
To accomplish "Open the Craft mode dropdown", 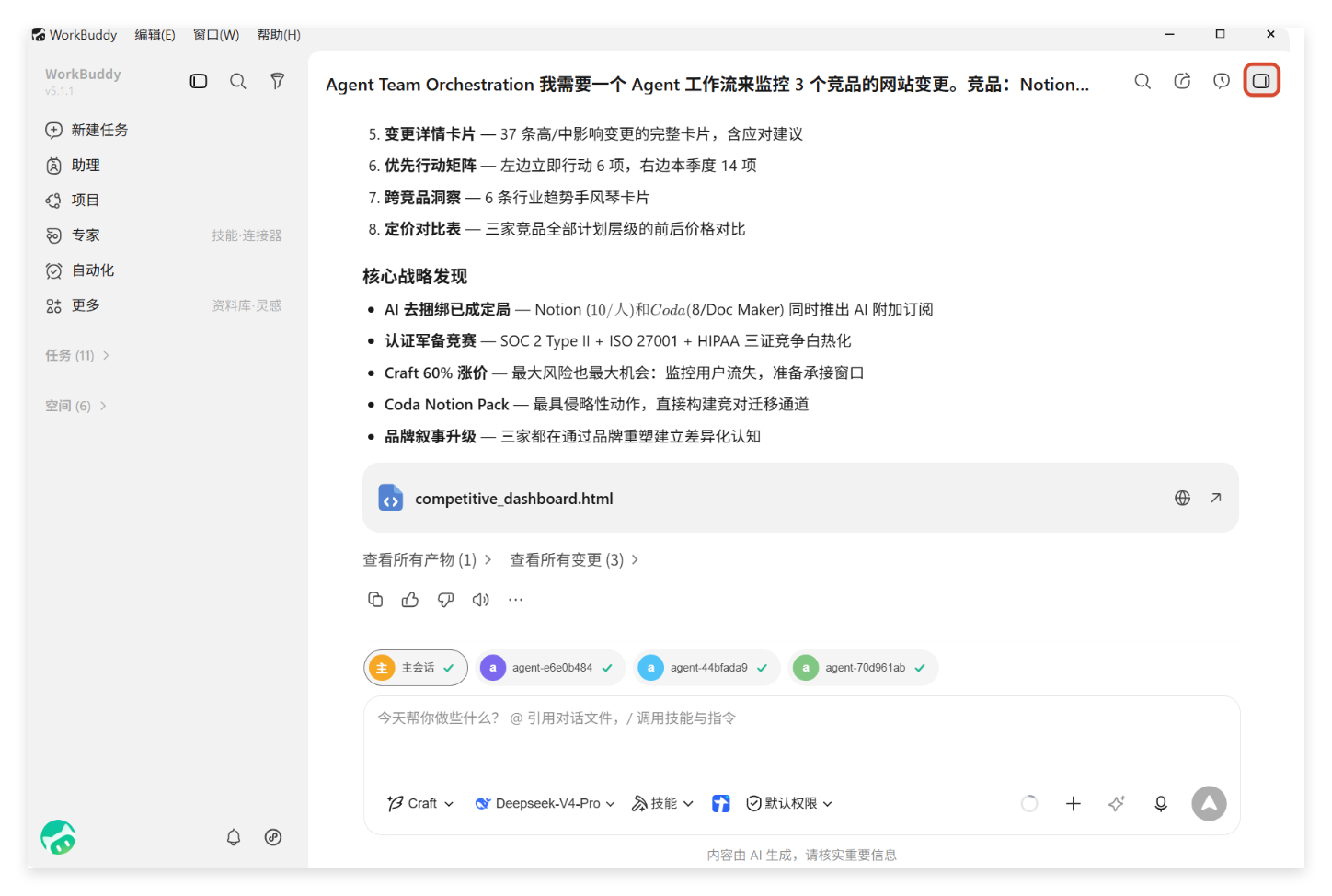I will (420, 803).
